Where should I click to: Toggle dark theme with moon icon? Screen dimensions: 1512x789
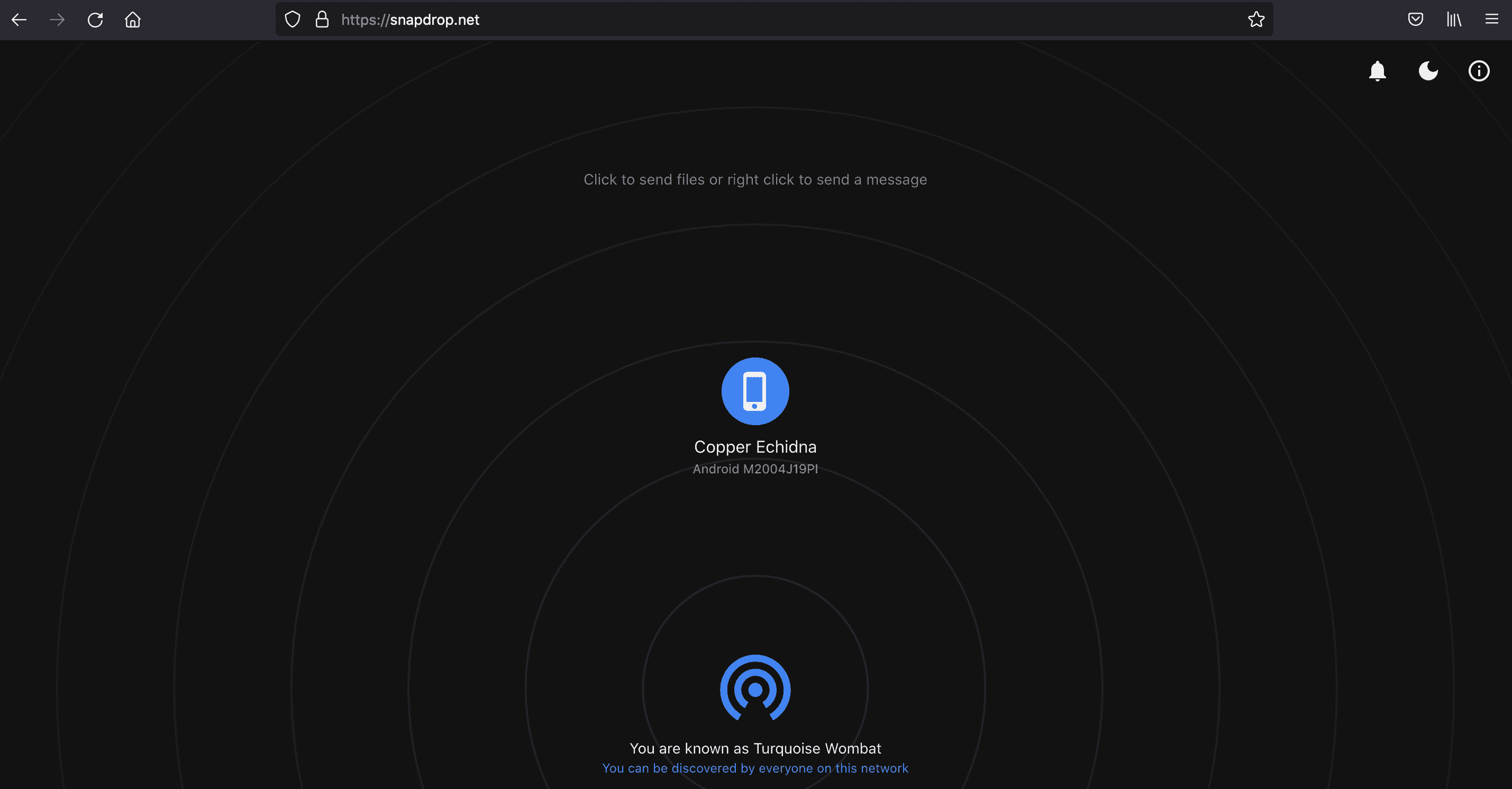(1427, 71)
